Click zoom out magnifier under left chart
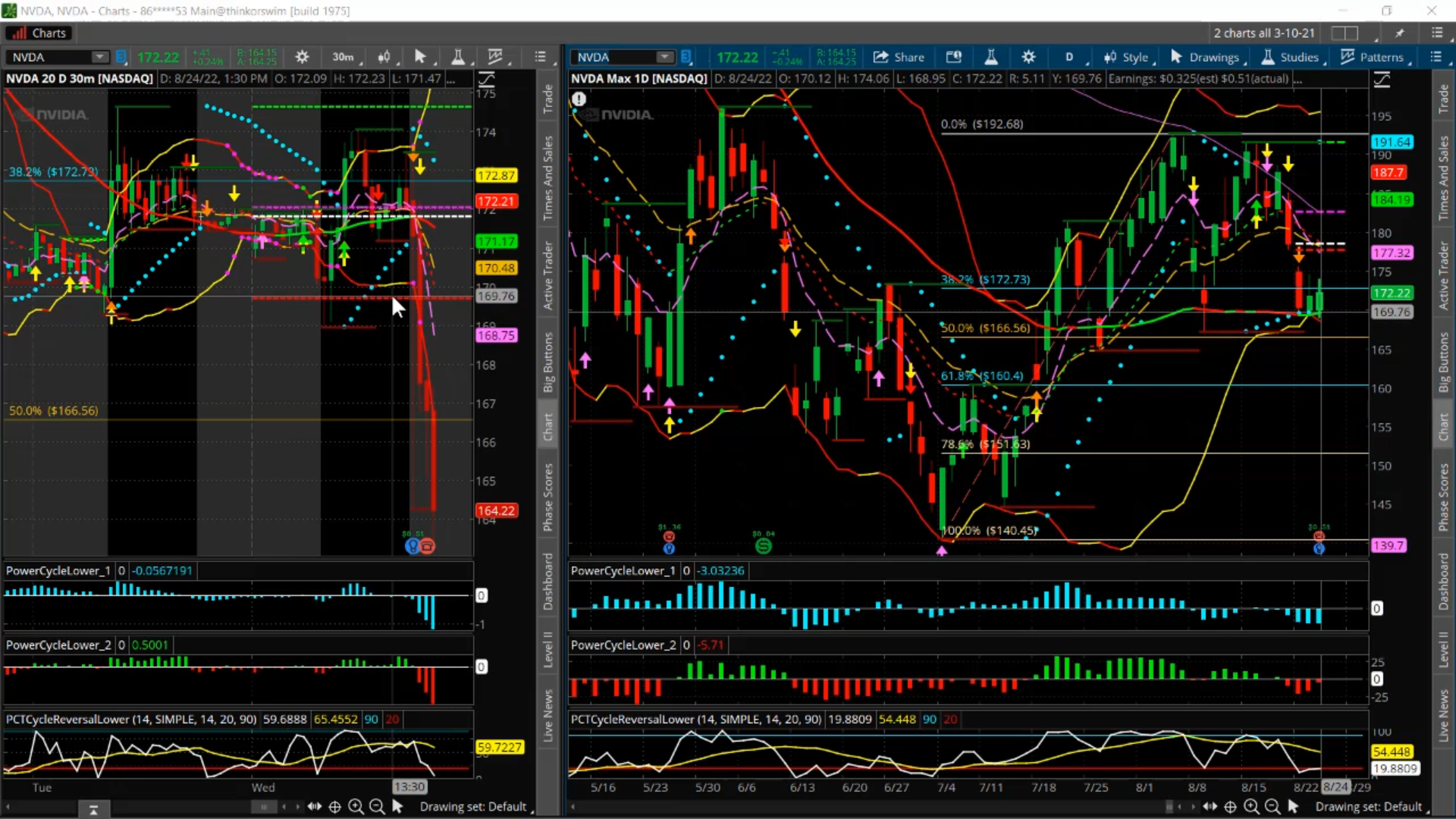 (376, 807)
